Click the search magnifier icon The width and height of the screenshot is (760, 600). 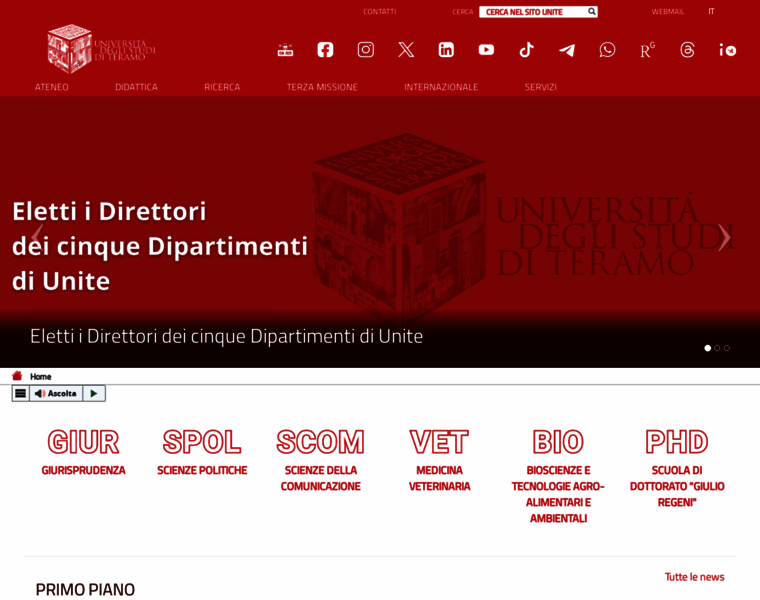(x=591, y=11)
